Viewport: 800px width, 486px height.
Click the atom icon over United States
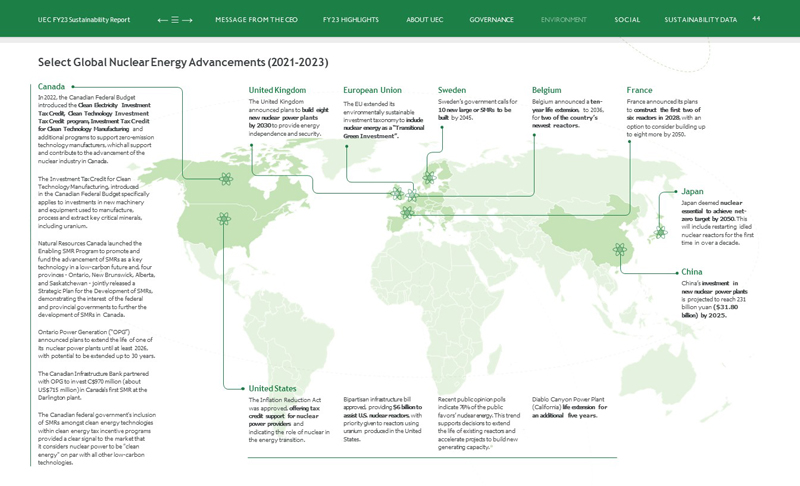223,218
